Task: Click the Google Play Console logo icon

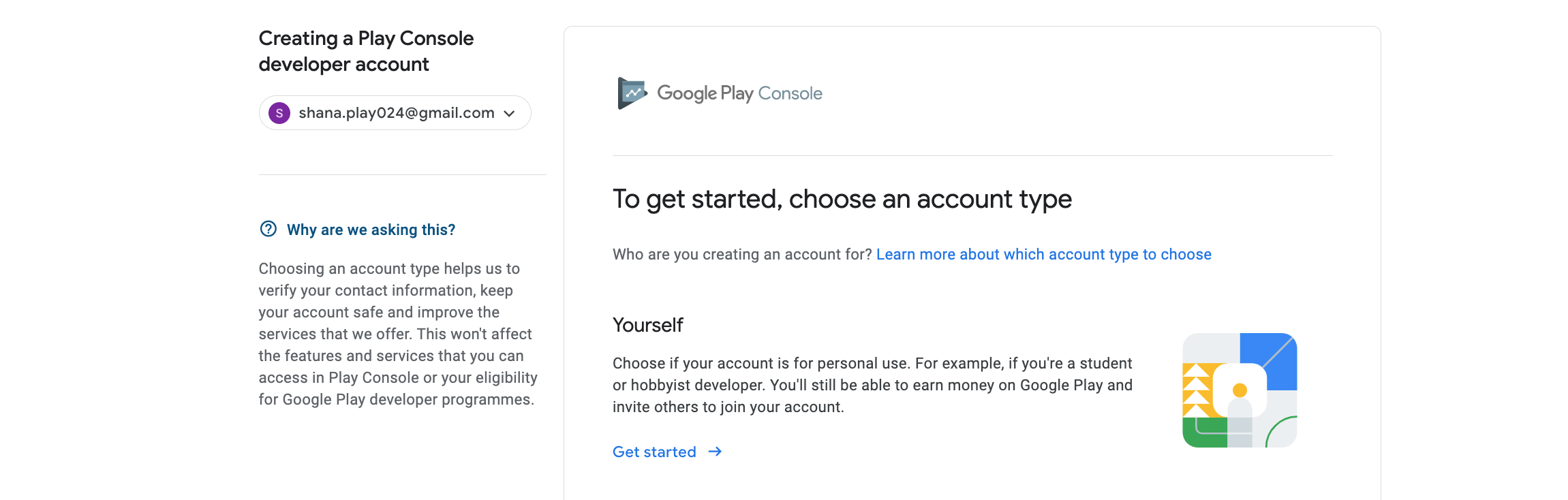Action: pos(632,93)
